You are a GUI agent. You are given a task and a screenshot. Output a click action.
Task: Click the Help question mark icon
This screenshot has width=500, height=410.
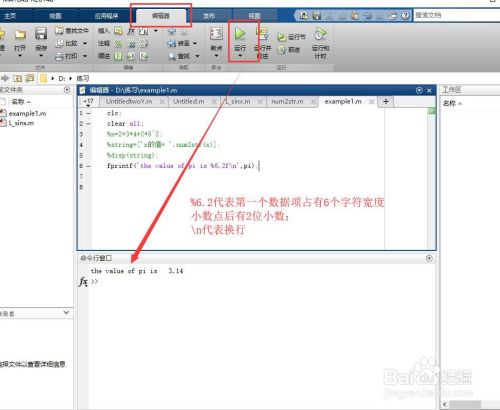click(x=405, y=15)
